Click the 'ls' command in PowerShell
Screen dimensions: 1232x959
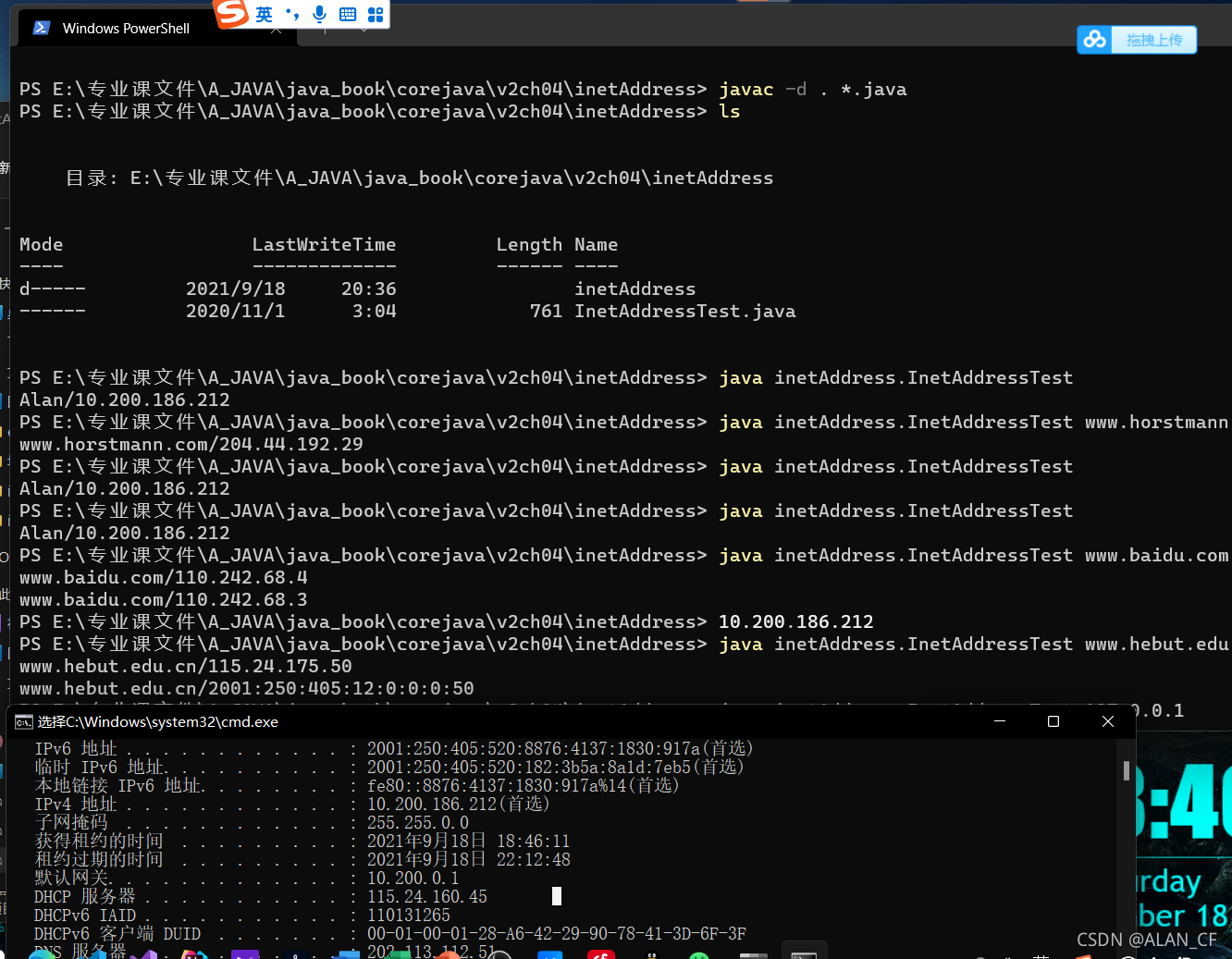click(x=730, y=112)
